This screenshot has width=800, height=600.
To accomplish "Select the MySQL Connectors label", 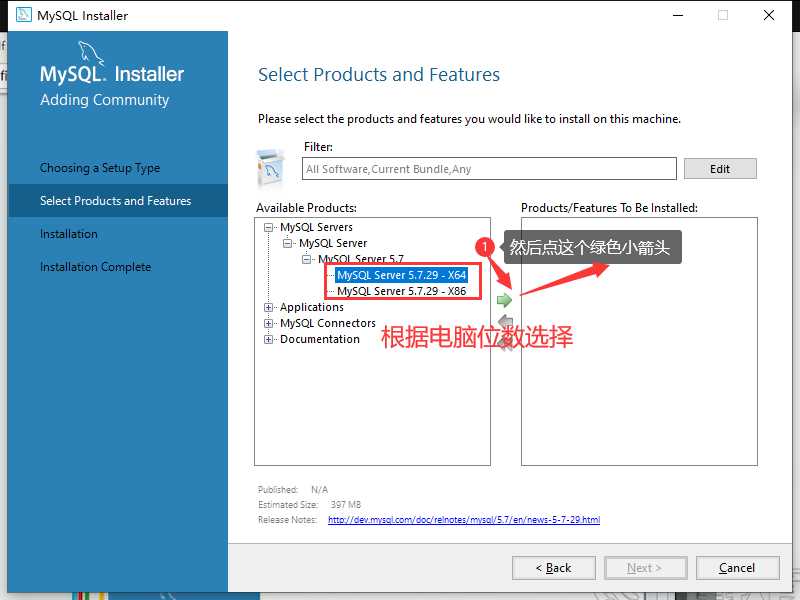I will [x=328, y=323].
